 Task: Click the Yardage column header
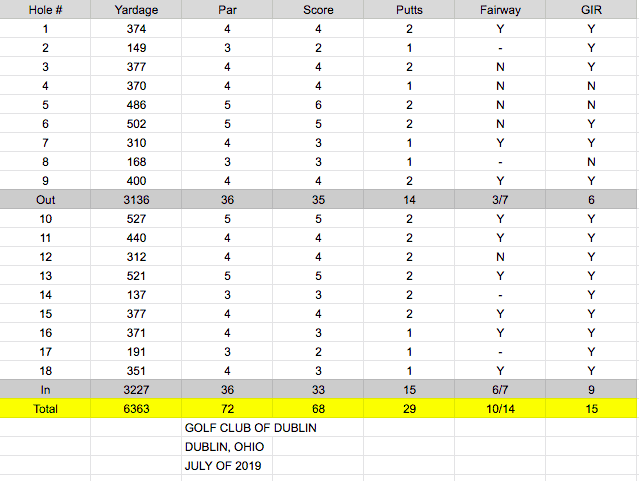point(135,12)
